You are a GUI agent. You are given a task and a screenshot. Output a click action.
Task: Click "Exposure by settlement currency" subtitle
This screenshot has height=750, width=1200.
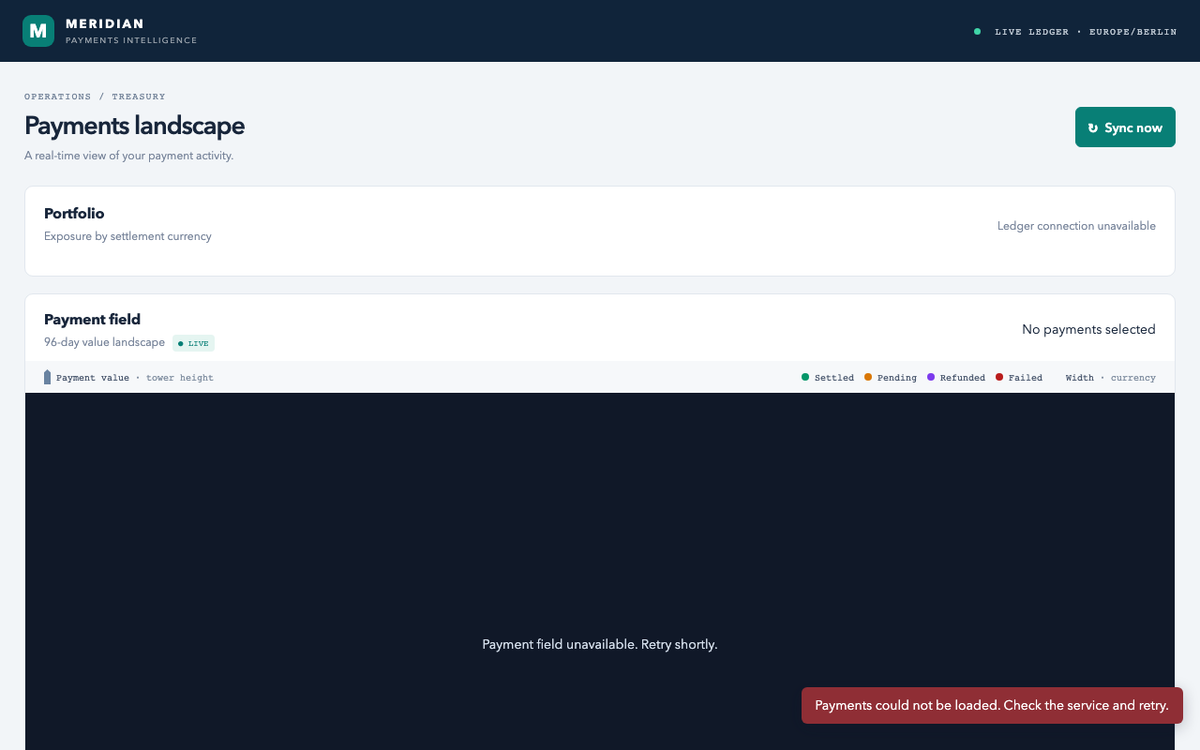pyautogui.click(x=128, y=236)
